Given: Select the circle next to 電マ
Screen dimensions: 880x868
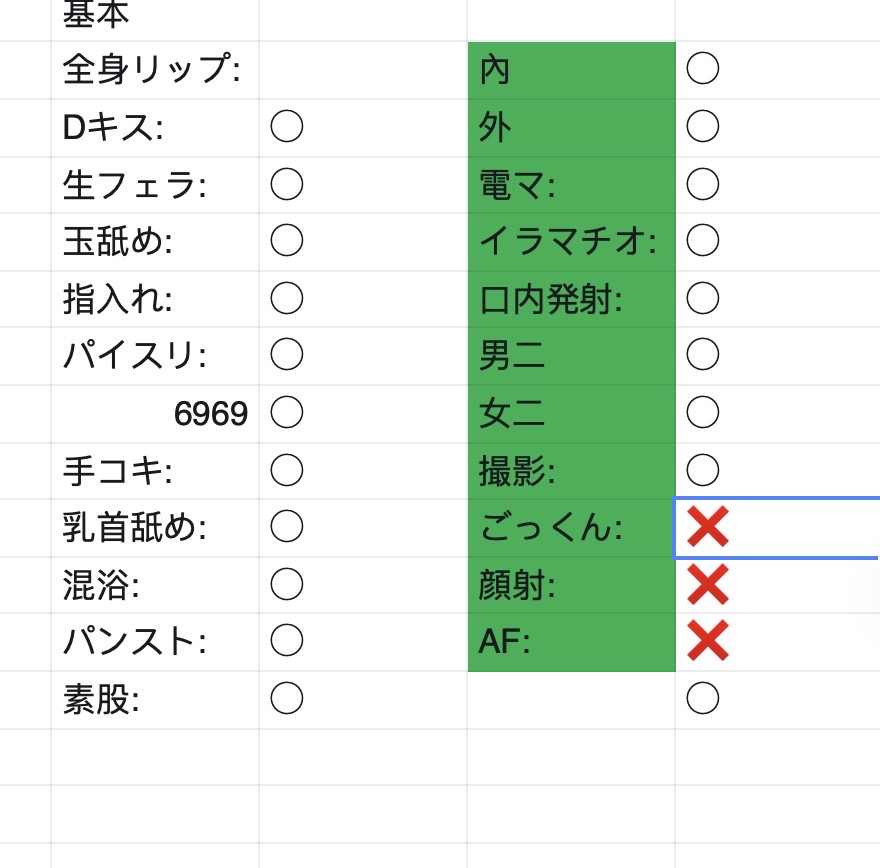Looking at the screenshot, I should point(703,184).
